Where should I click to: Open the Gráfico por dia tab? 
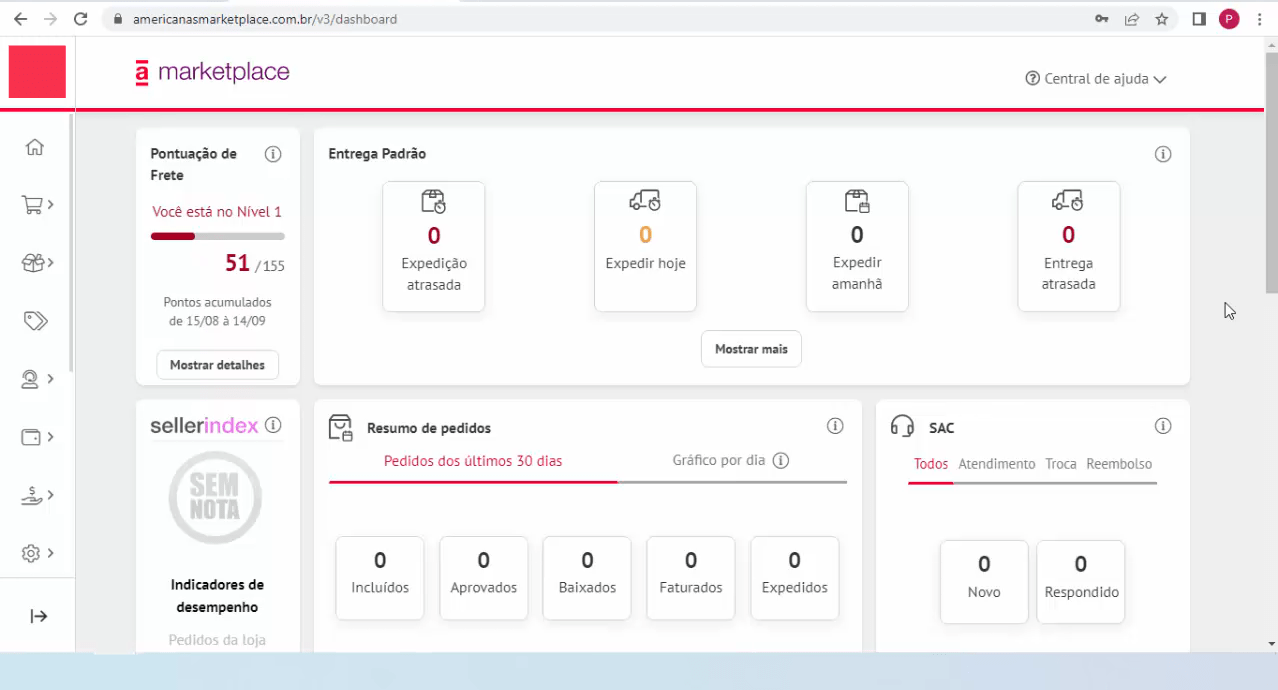pyautogui.click(x=720, y=461)
